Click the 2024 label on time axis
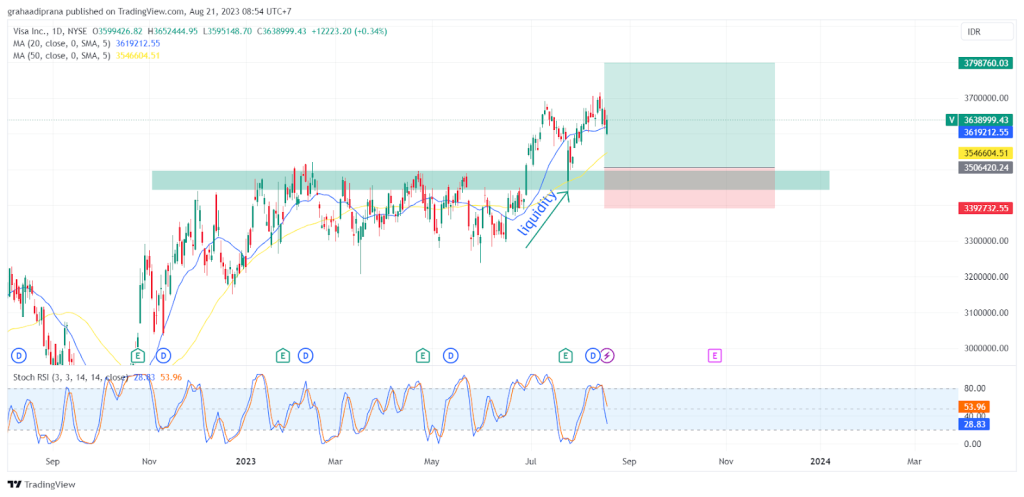 [x=820, y=461]
